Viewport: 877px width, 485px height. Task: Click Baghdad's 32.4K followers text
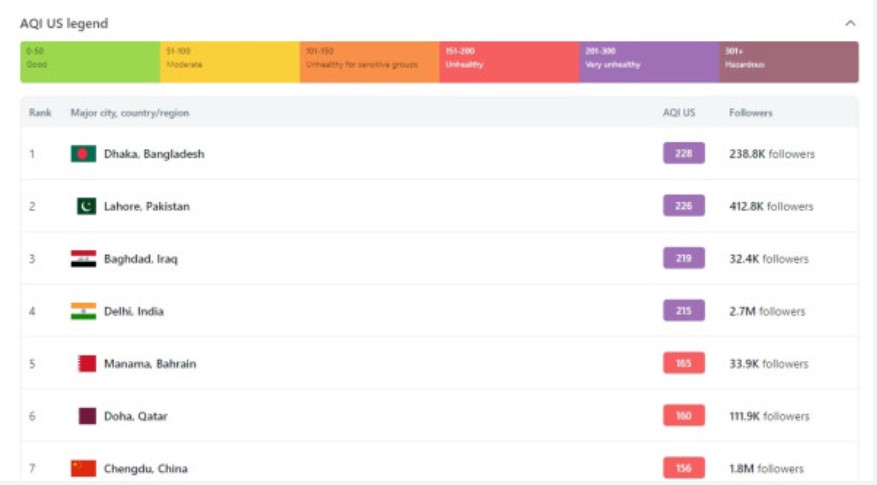pyautogui.click(x=768, y=259)
